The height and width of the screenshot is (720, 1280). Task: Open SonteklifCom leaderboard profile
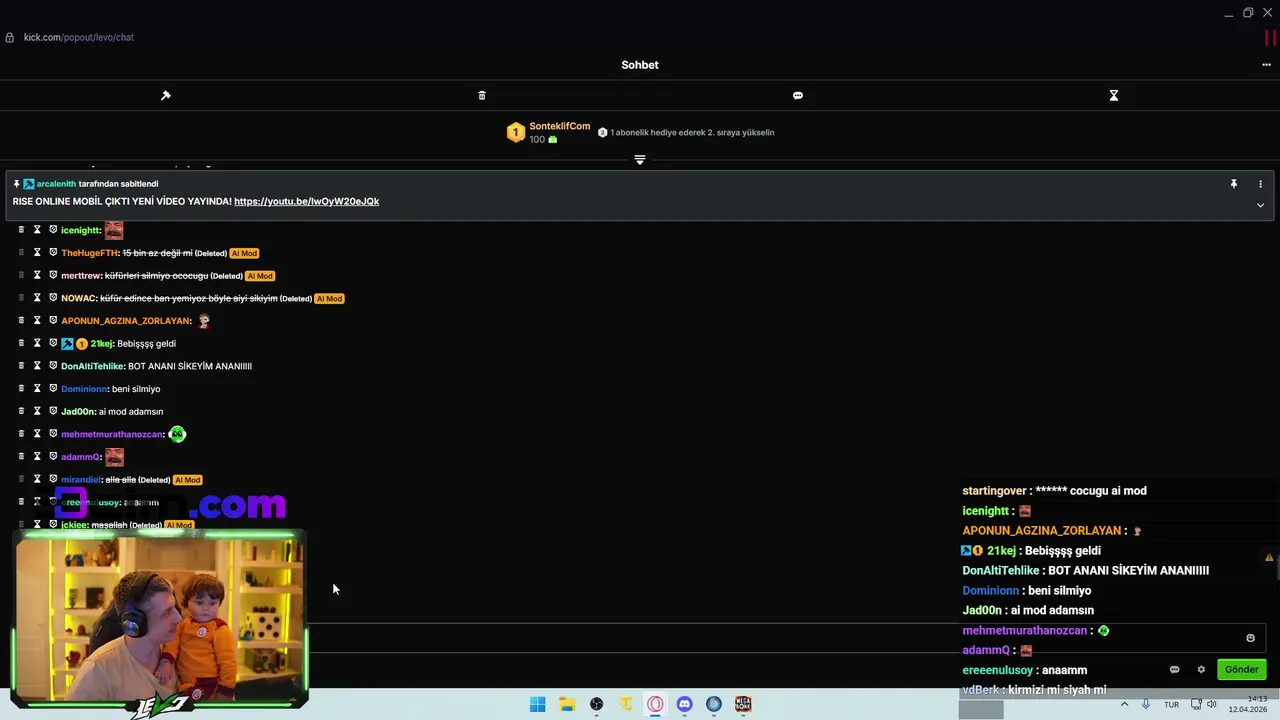[559, 126]
